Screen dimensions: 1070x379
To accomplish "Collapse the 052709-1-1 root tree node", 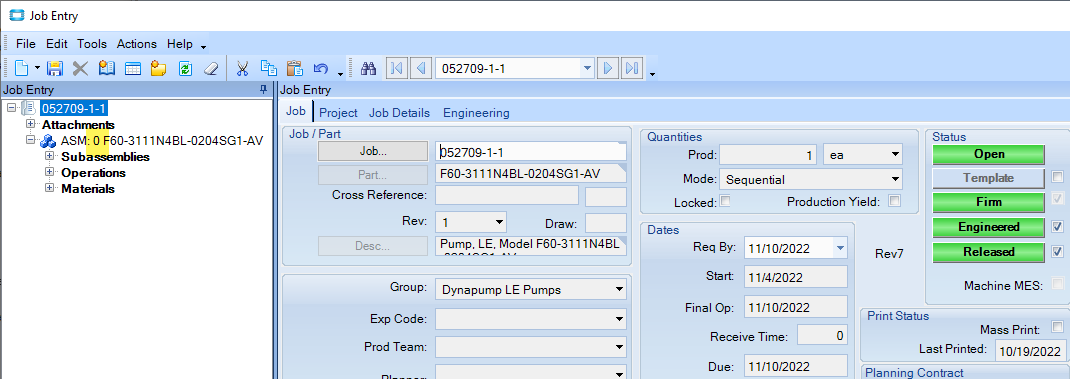I will coord(12,107).
